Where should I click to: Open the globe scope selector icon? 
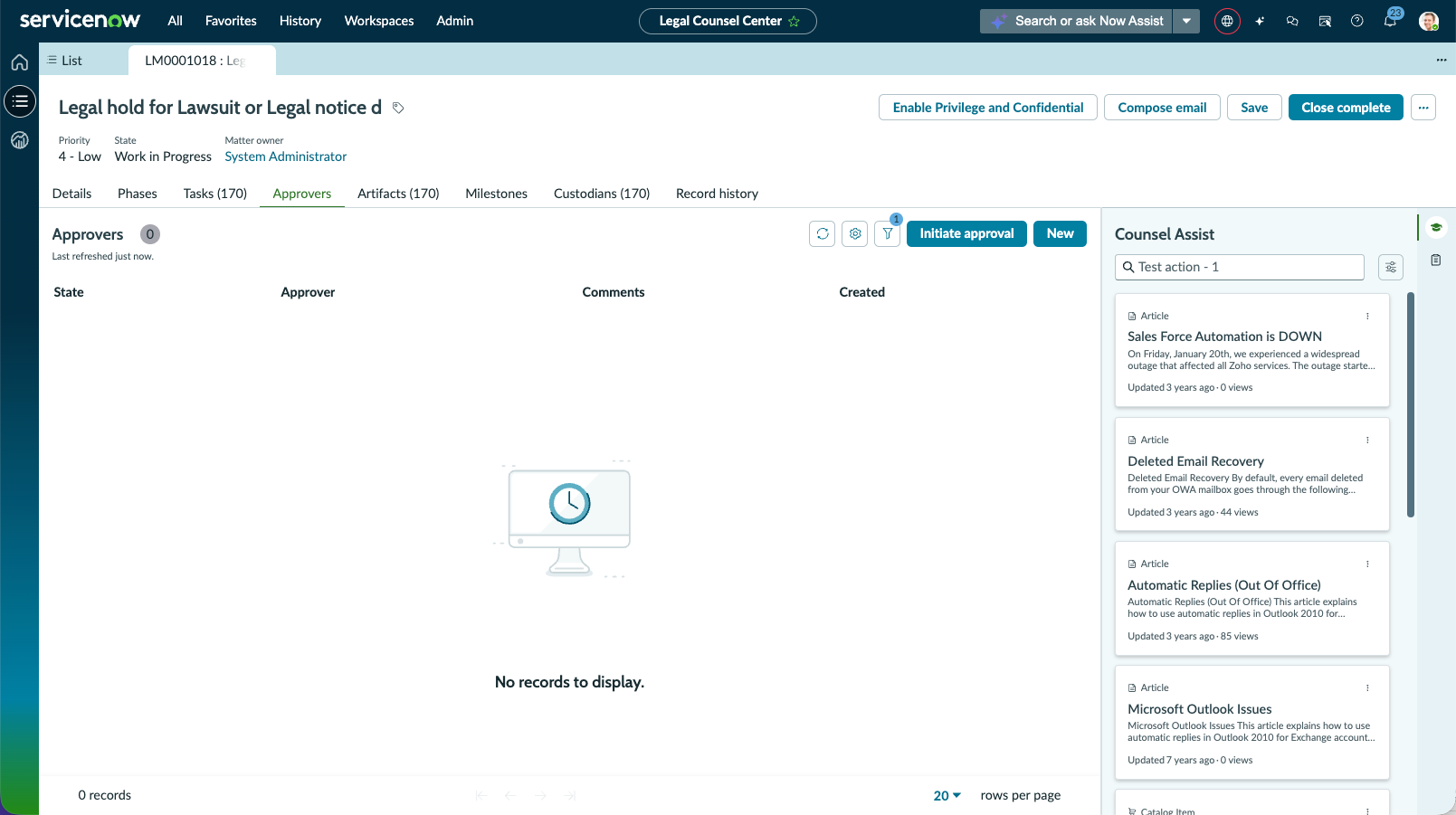click(1227, 21)
